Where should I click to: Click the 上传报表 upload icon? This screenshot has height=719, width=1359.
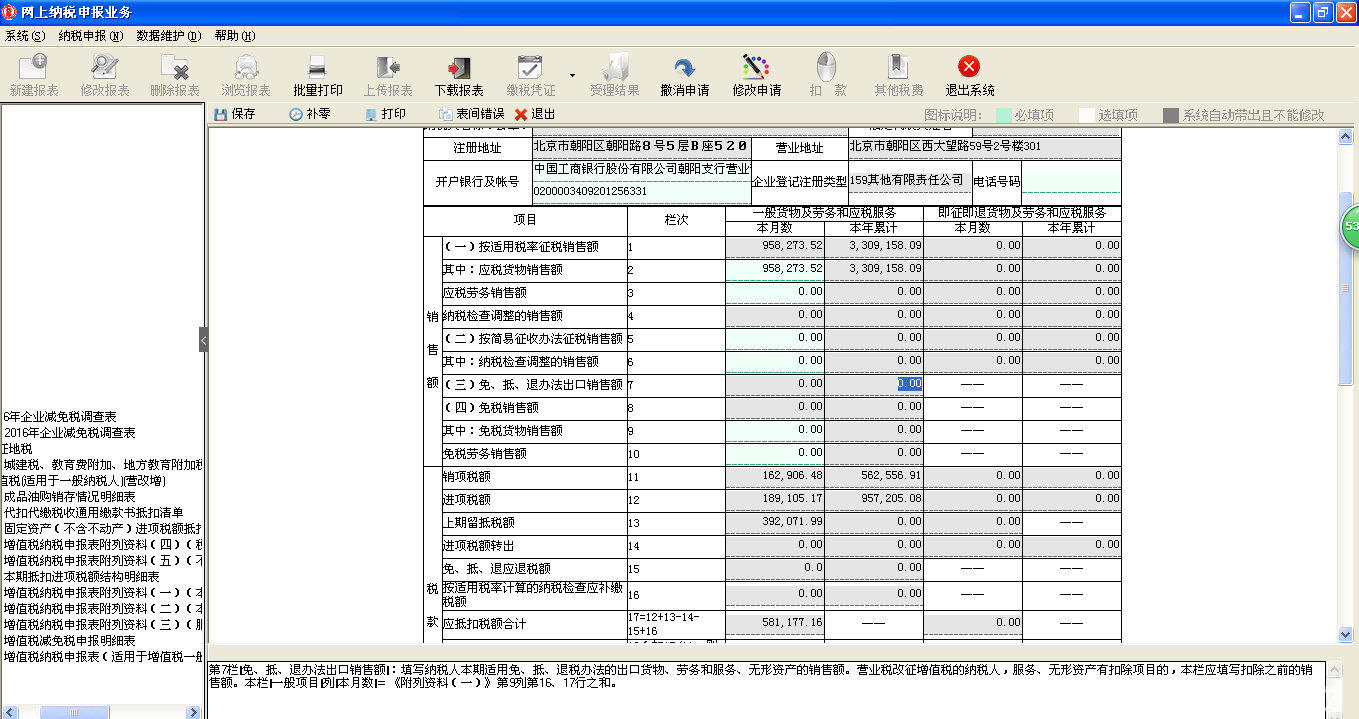tap(388, 75)
